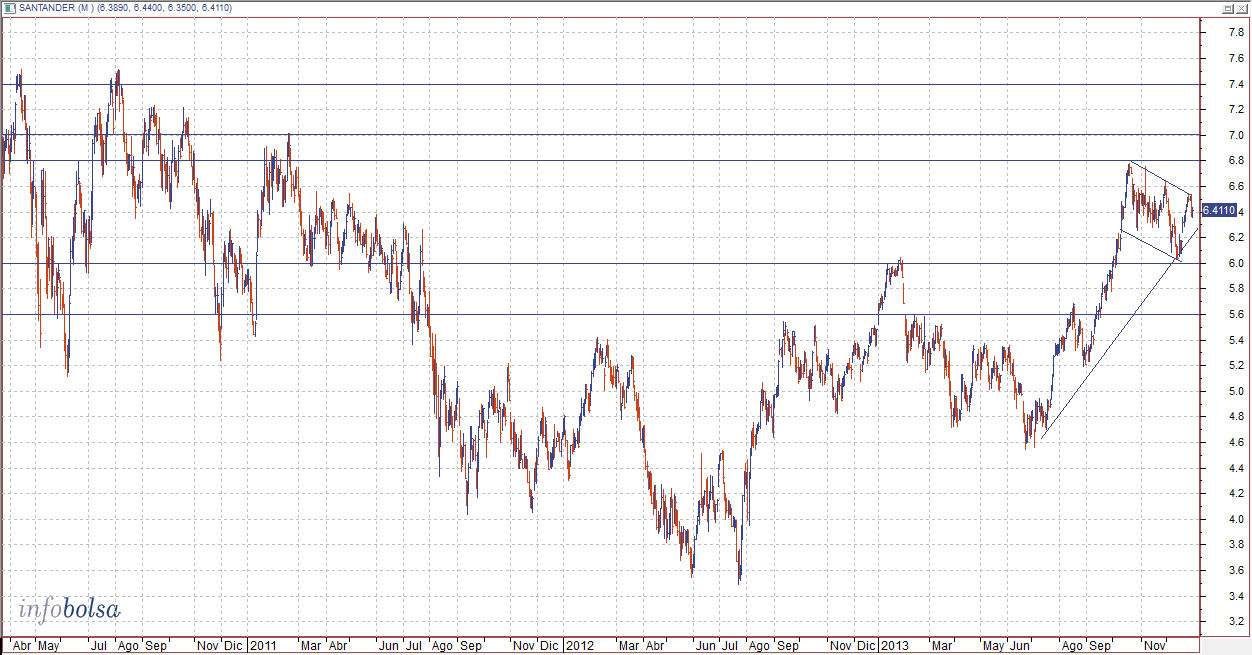This screenshot has height=655, width=1252.
Task: Click the 2012 year marker on time axis
Action: point(579,646)
